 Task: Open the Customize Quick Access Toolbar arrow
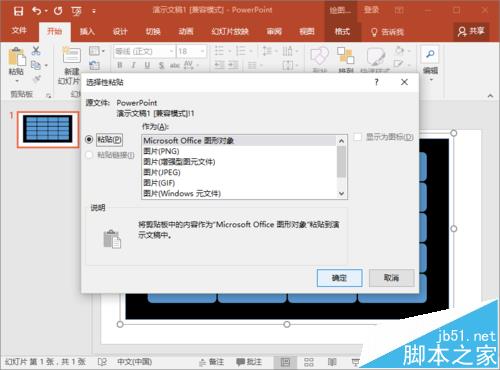[94, 11]
